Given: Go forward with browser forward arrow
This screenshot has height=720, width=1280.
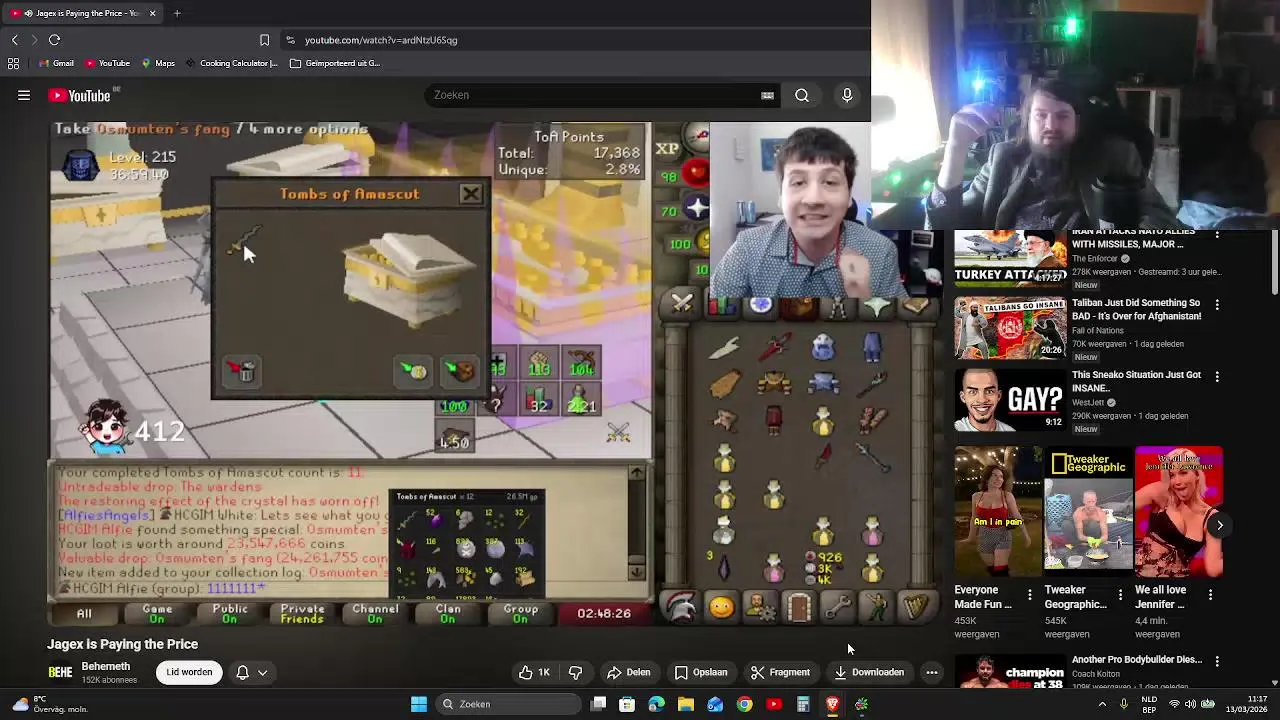Looking at the screenshot, I should point(33,40).
